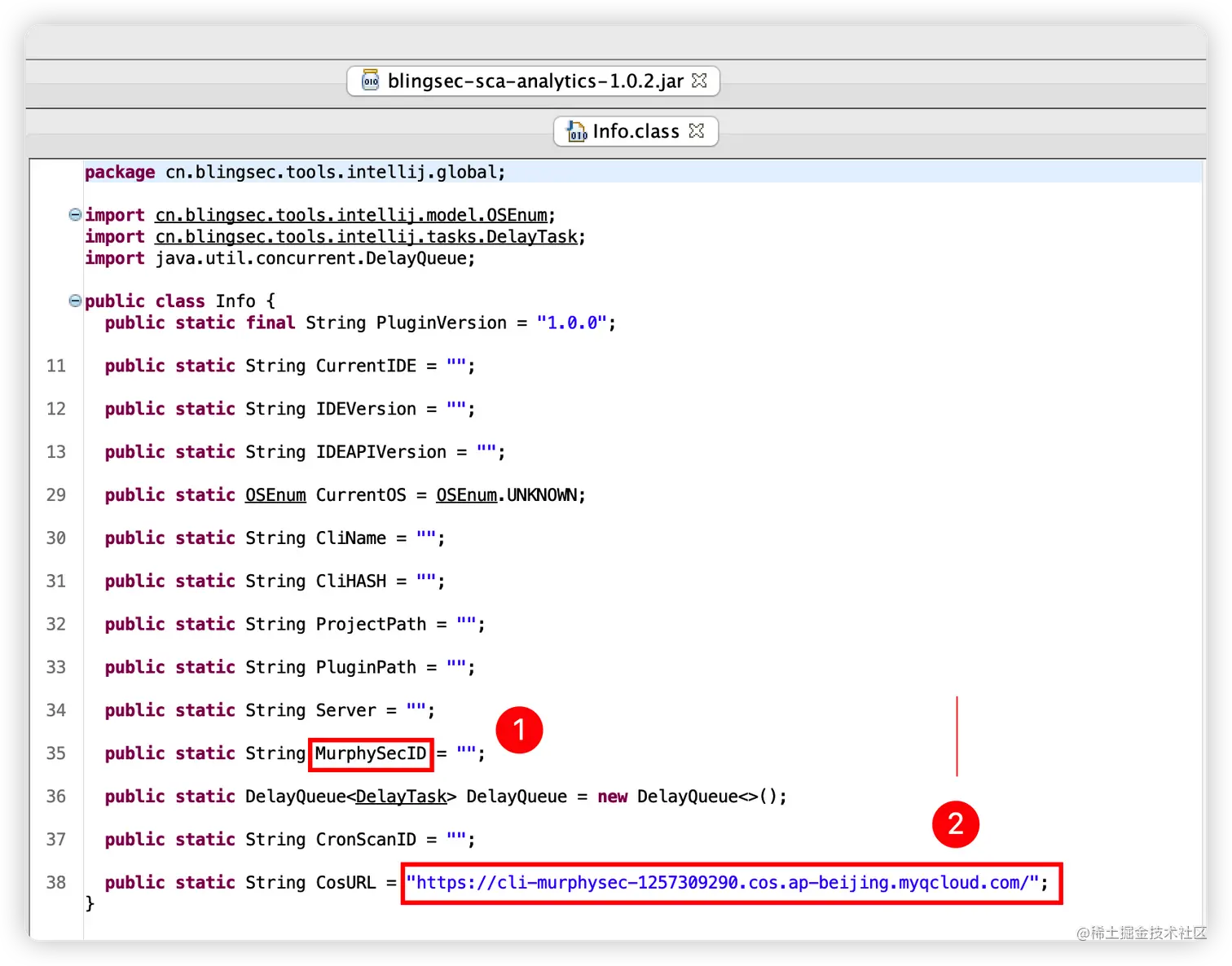
Task: Open the DelayTask link in the DelayQueue declaration
Action: [x=401, y=797]
